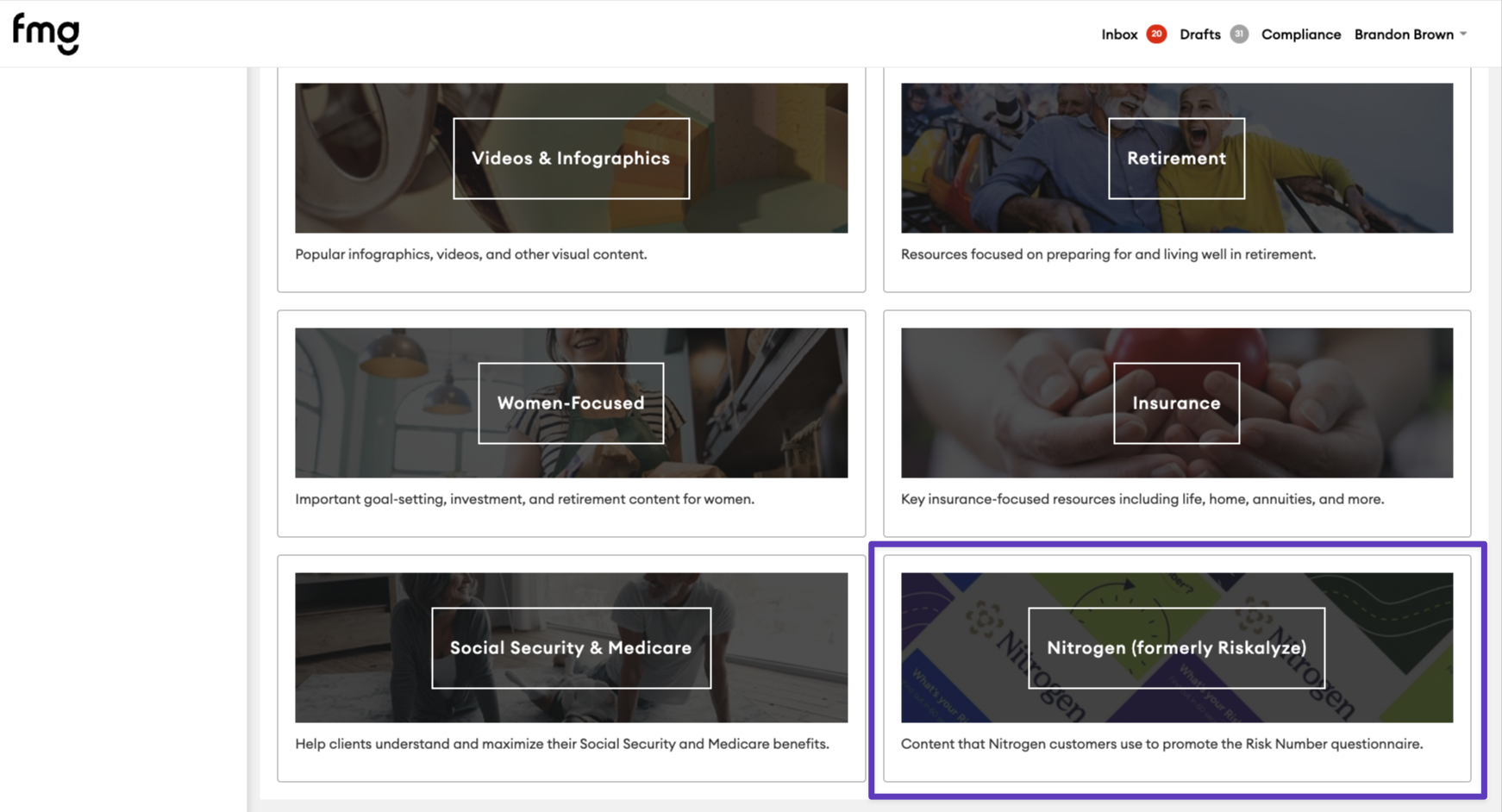The image size is (1502, 812).
Task: Open Social Security & Medicare button
Action: click(x=571, y=648)
